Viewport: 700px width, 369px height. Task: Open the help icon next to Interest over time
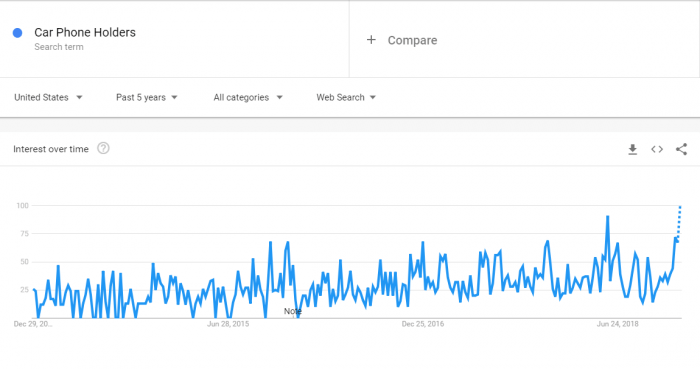click(103, 148)
